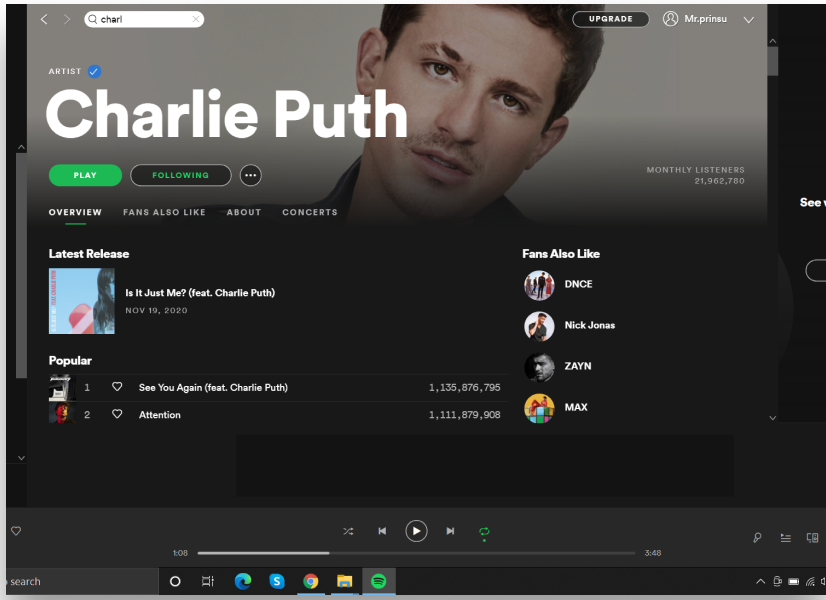Skip to the previous track
The width and height of the screenshot is (826, 600).
pos(382,531)
